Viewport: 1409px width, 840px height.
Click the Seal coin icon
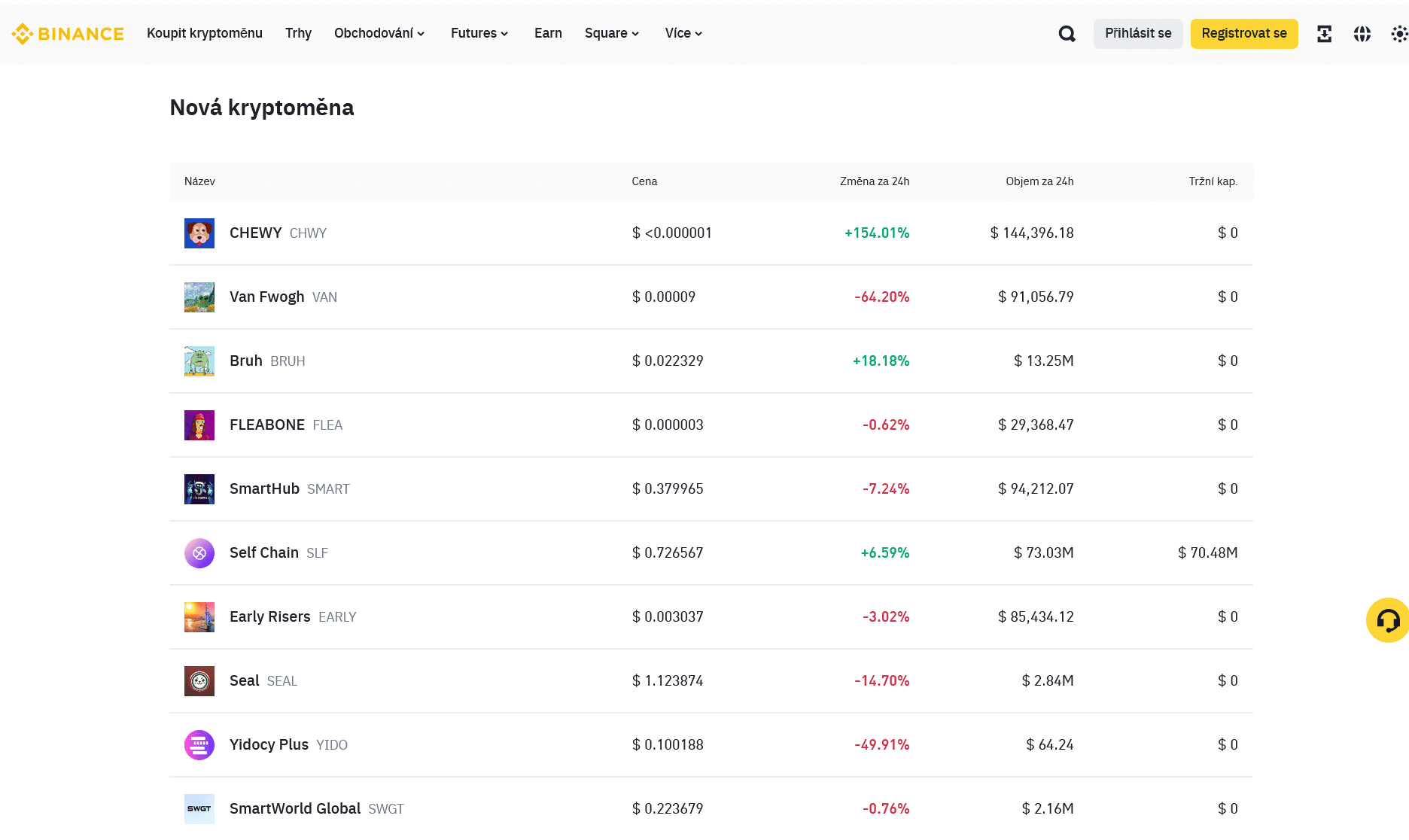tap(199, 681)
